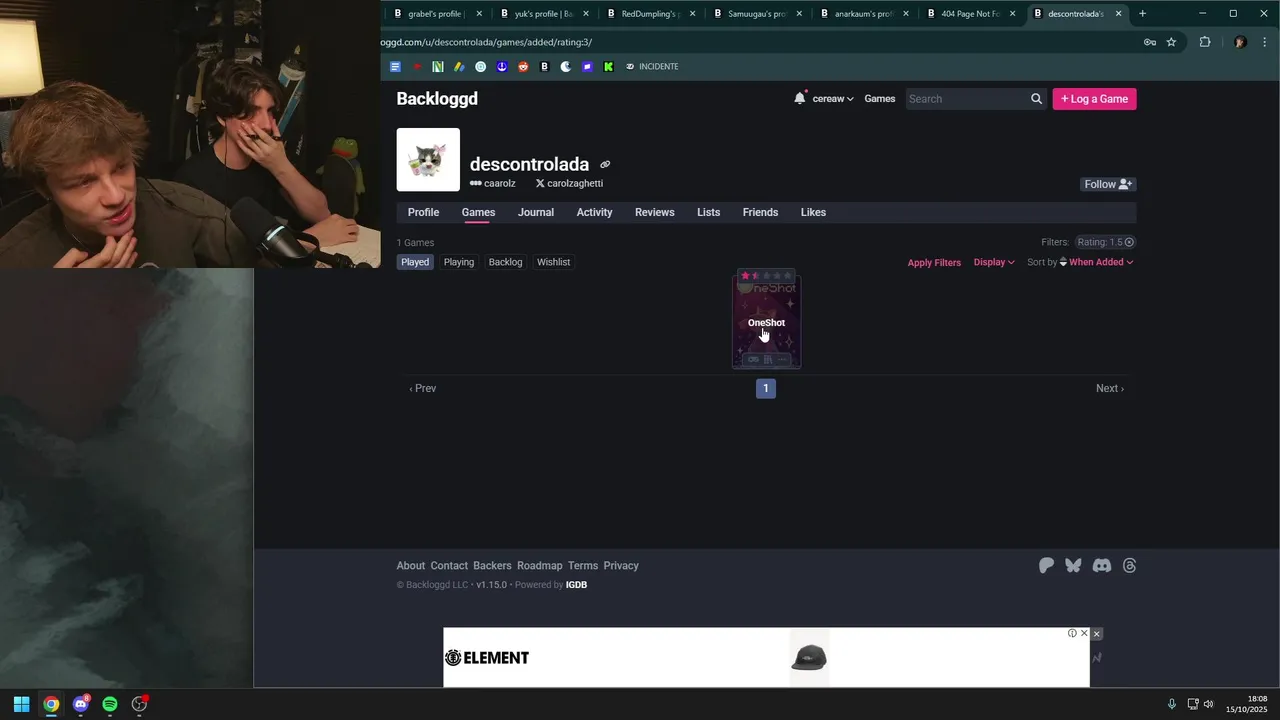Switch to the Games profile tab
1280x720 pixels.
(478, 212)
